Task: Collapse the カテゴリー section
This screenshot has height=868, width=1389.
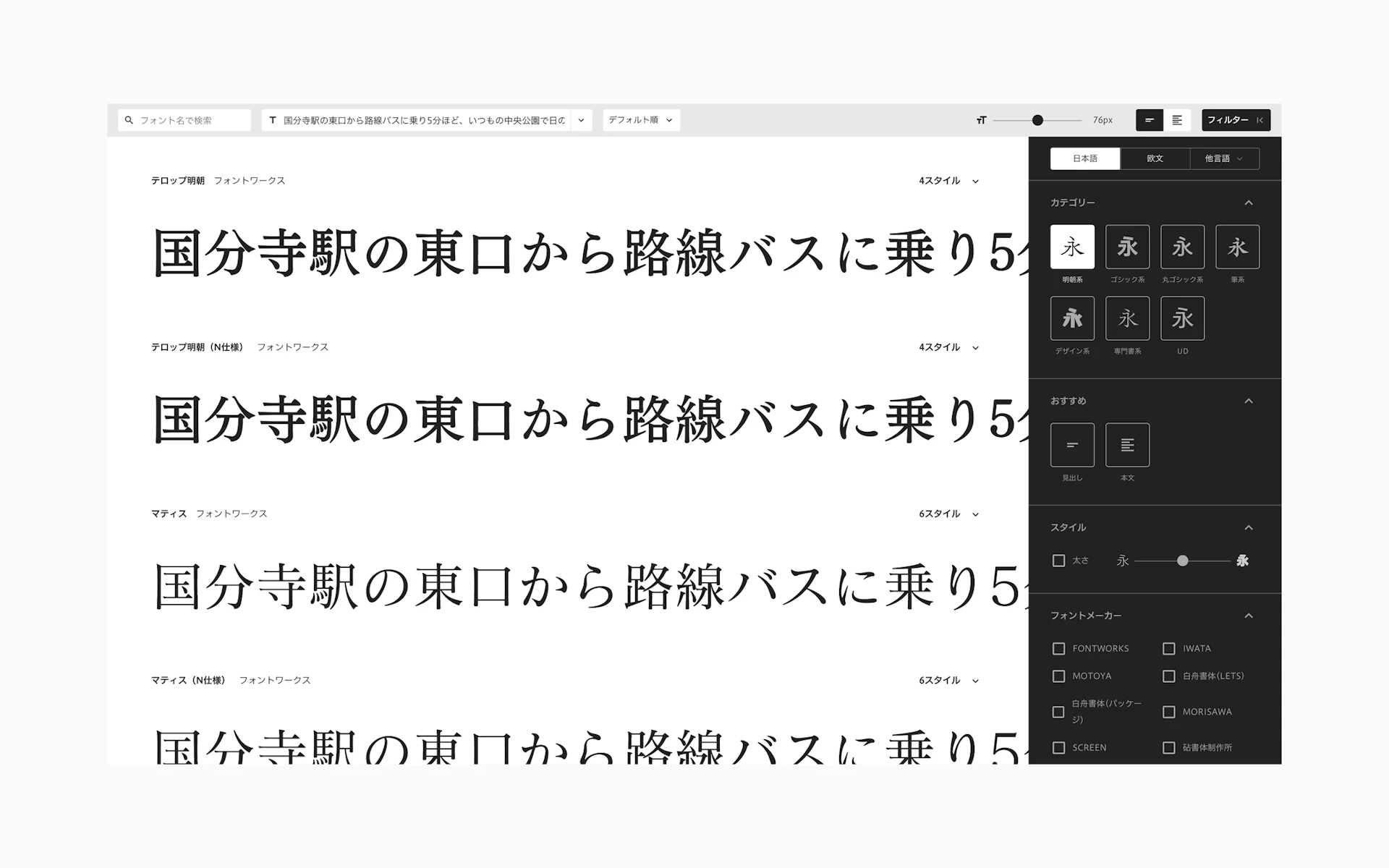Action: pos(1248,203)
